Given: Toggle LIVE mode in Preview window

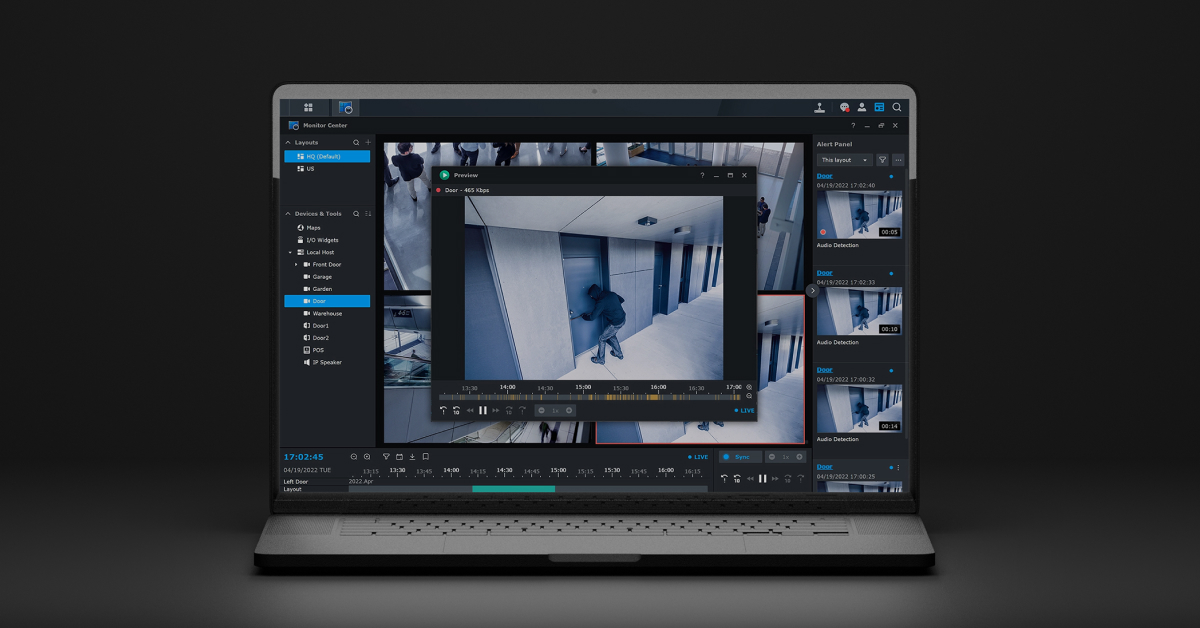Looking at the screenshot, I should pos(745,410).
